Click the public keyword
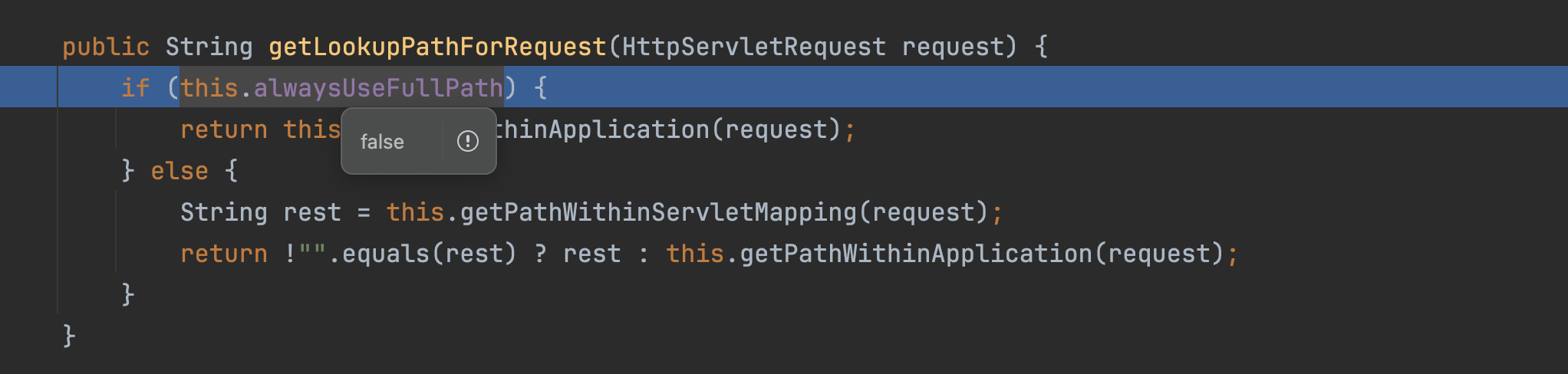The image size is (1568, 374). click(106, 48)
